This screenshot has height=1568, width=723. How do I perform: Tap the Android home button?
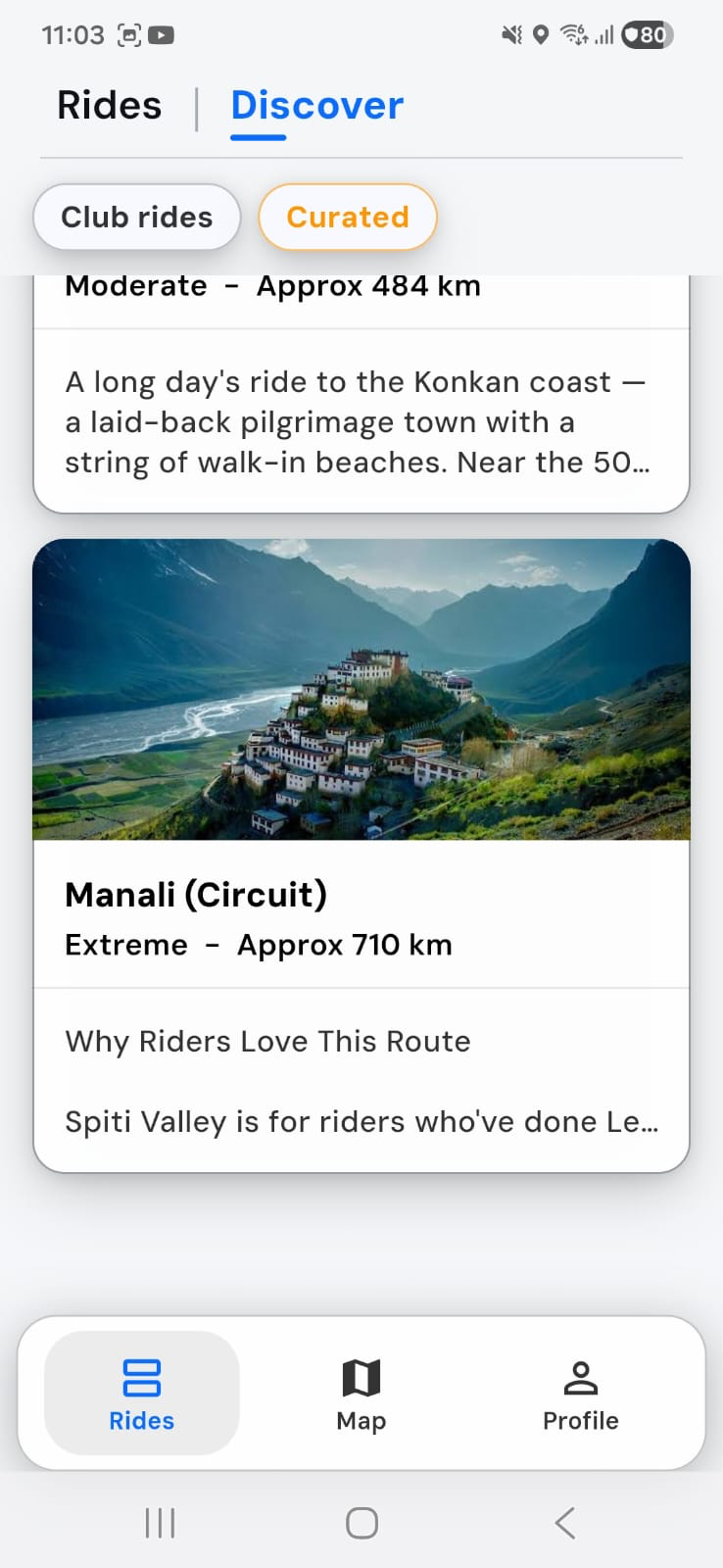(x=361, y=1523)
